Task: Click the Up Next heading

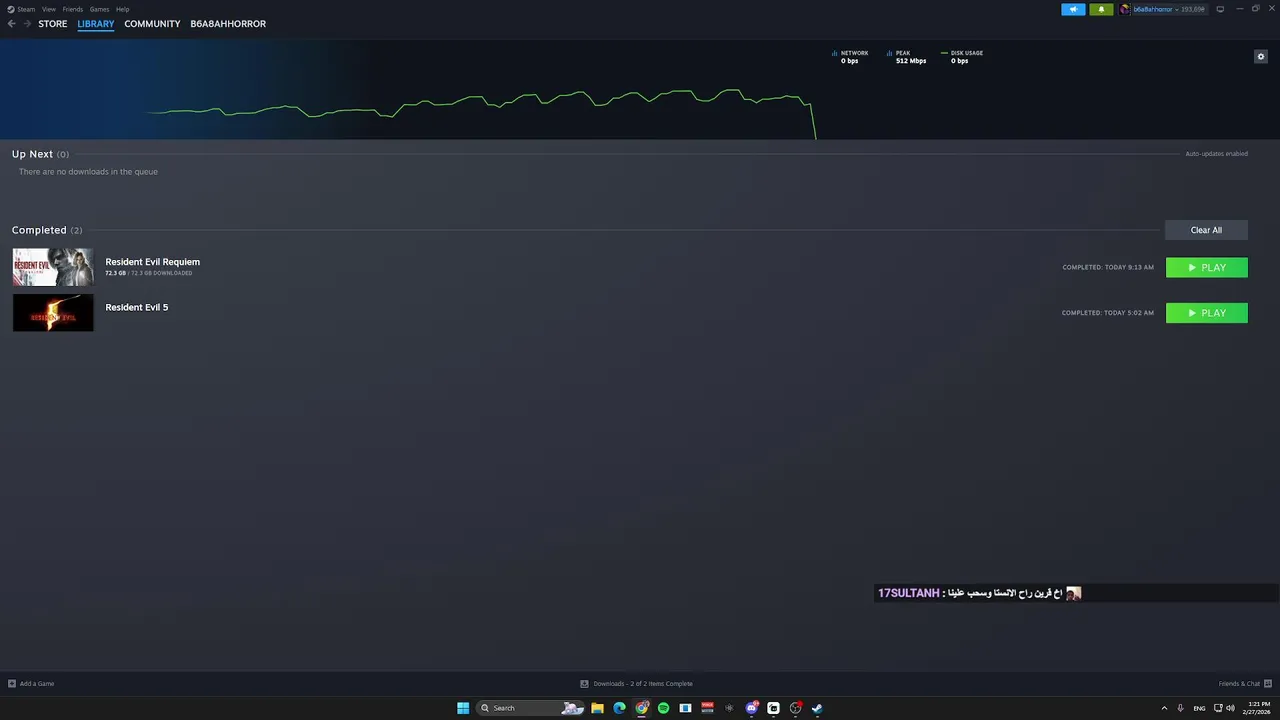Action: pos(32,154)
